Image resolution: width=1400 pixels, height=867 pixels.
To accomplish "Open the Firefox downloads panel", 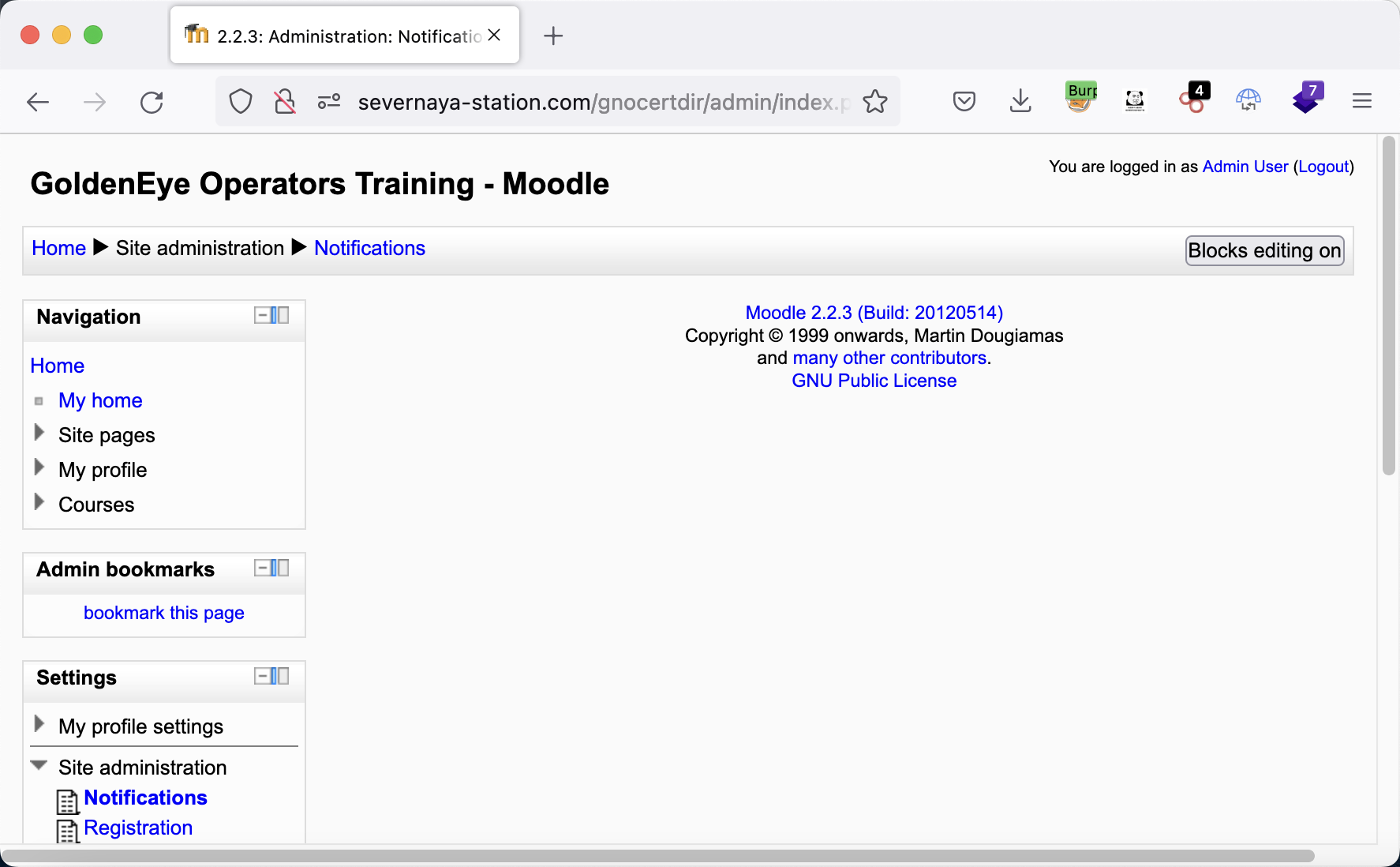I will coord(1020,101).
